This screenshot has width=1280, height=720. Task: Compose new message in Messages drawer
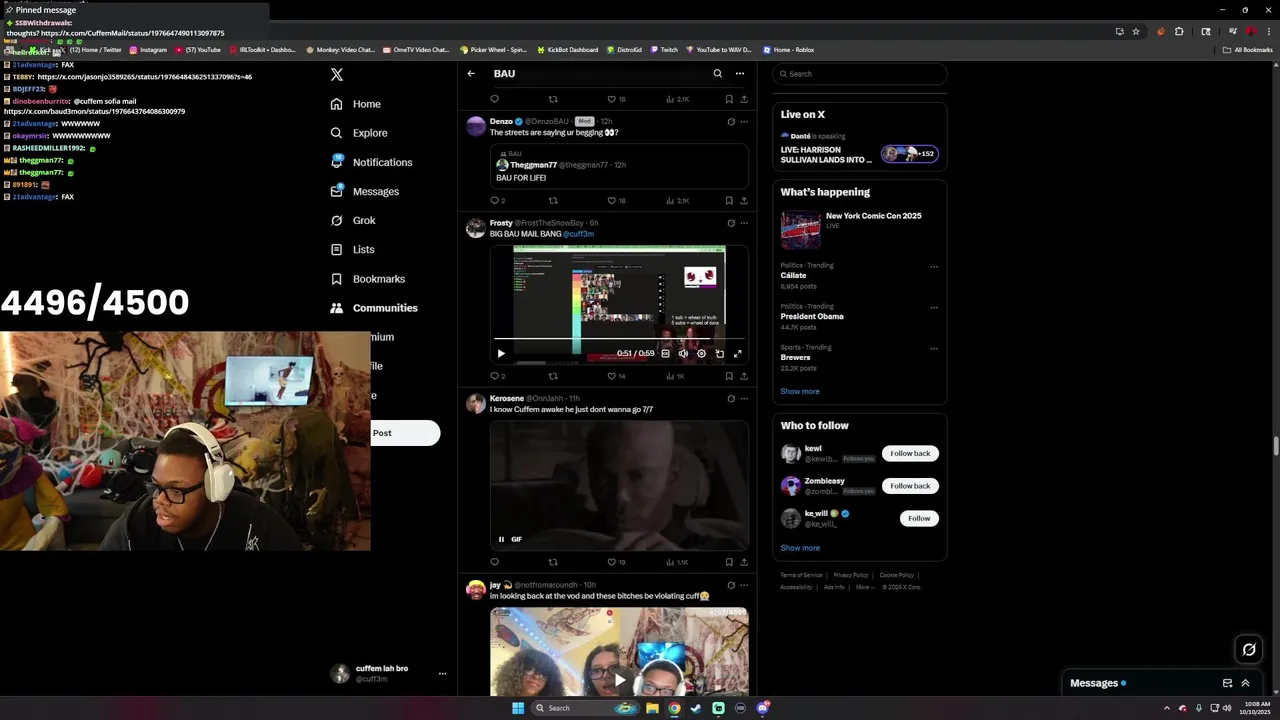coord(1227,684)
